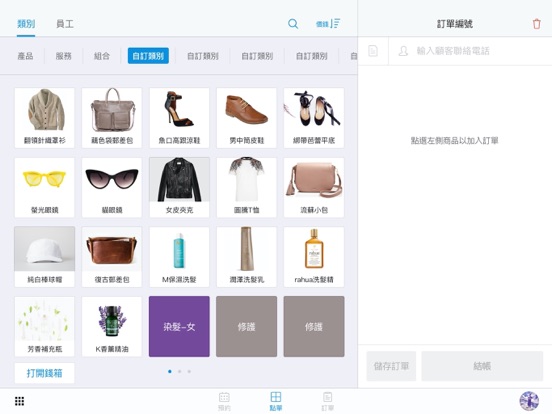This screenshot has width=552, height=414.
Task: Add K香薰精油 lavender oil to order
Action: coord(112,326)
